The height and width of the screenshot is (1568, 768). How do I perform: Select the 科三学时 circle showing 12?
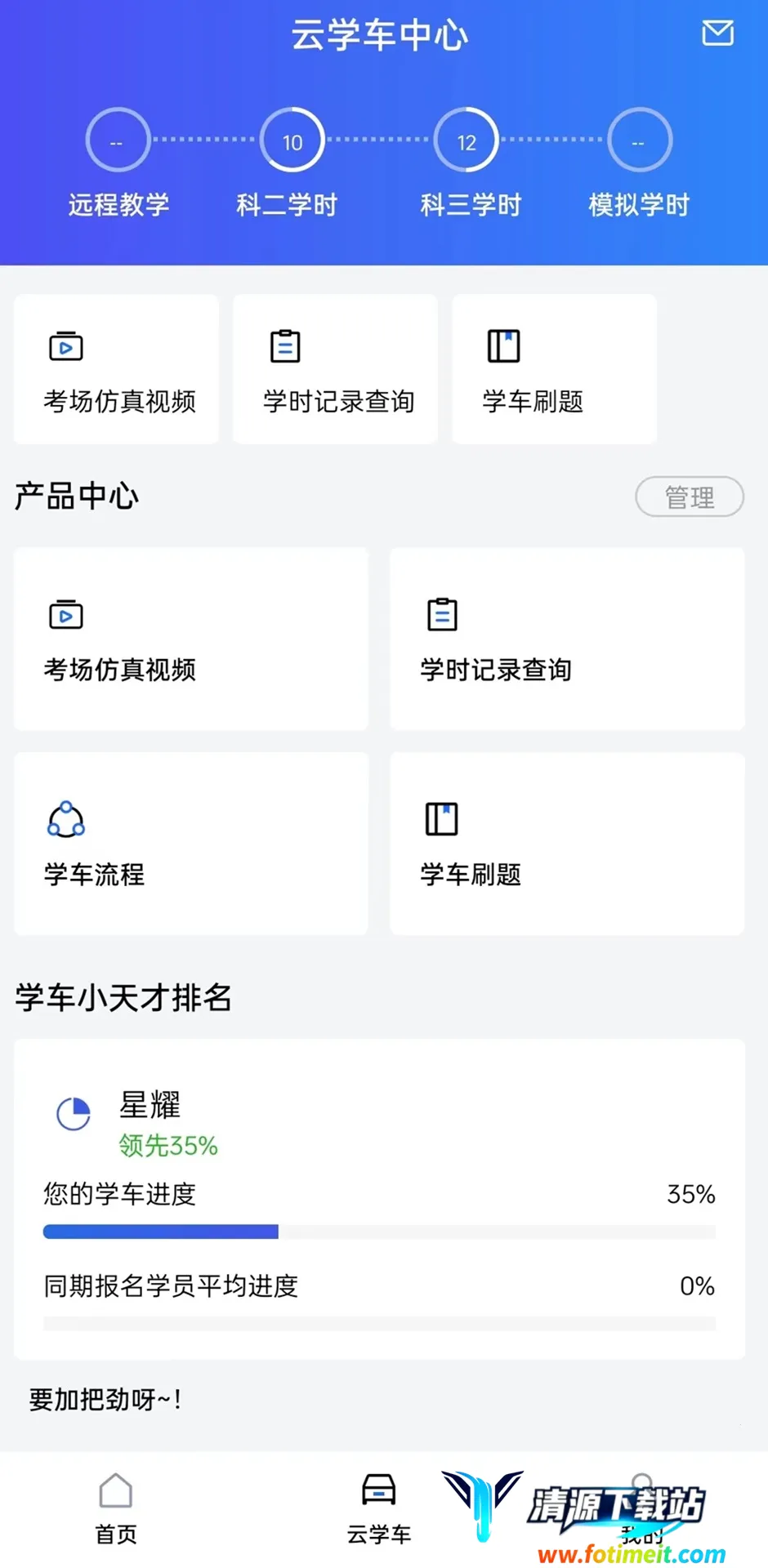(x=466, y=140)
